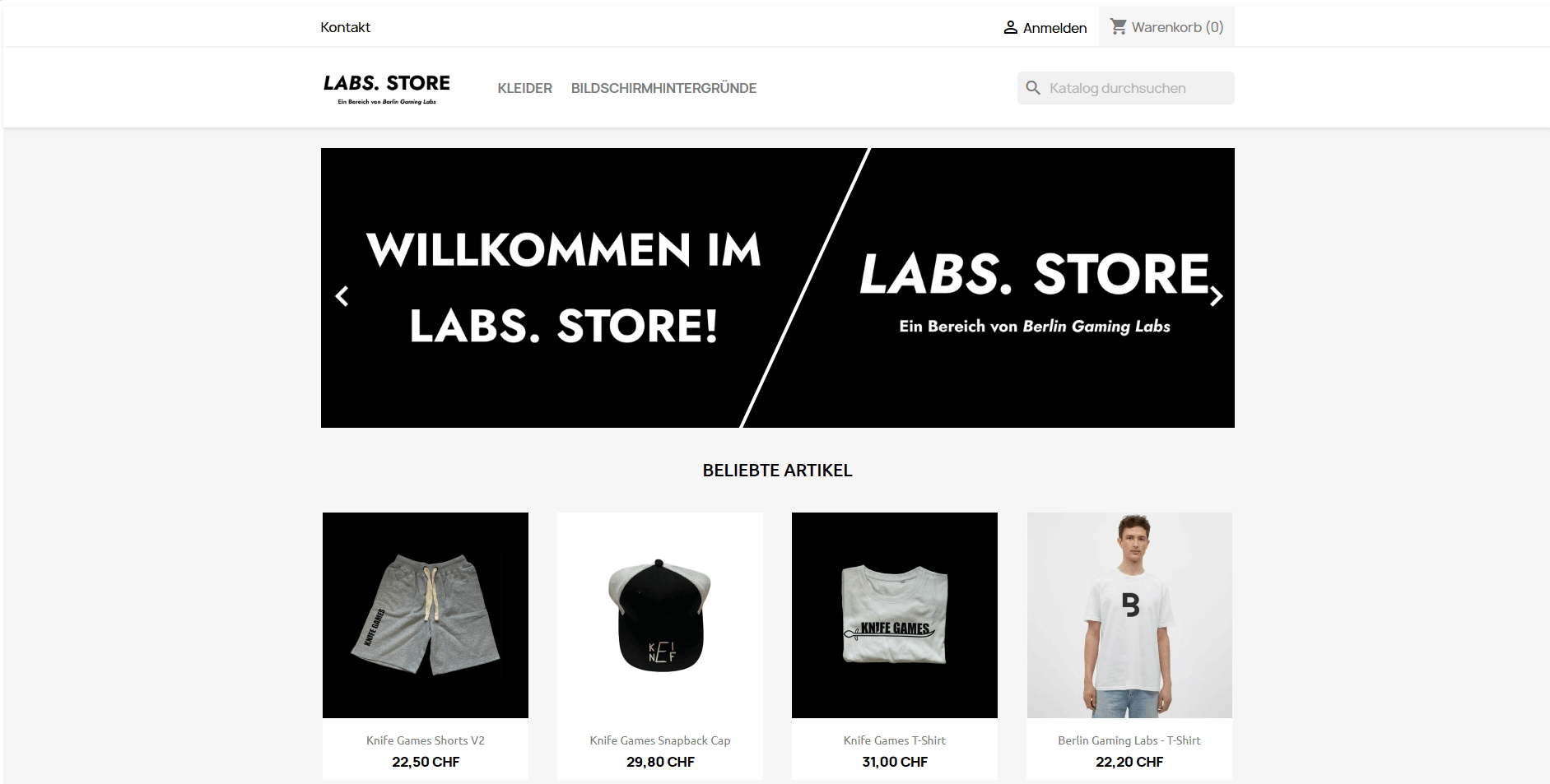Screen dimensions: 1550x784
Task: Open the Warenkorb shopping cart icon
Action: click(1118, 26)
